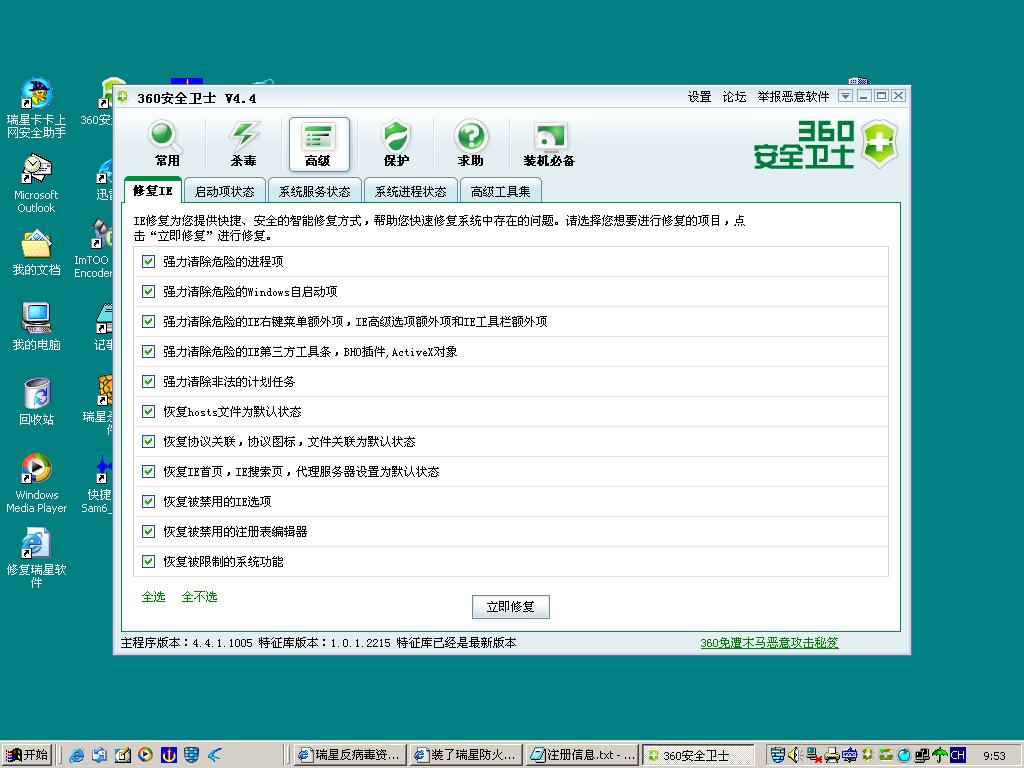Screen dimensions: 1024x768
Task: Click the 主程序版本 4.4.1.1005 status text
Action: pos(187,643)
